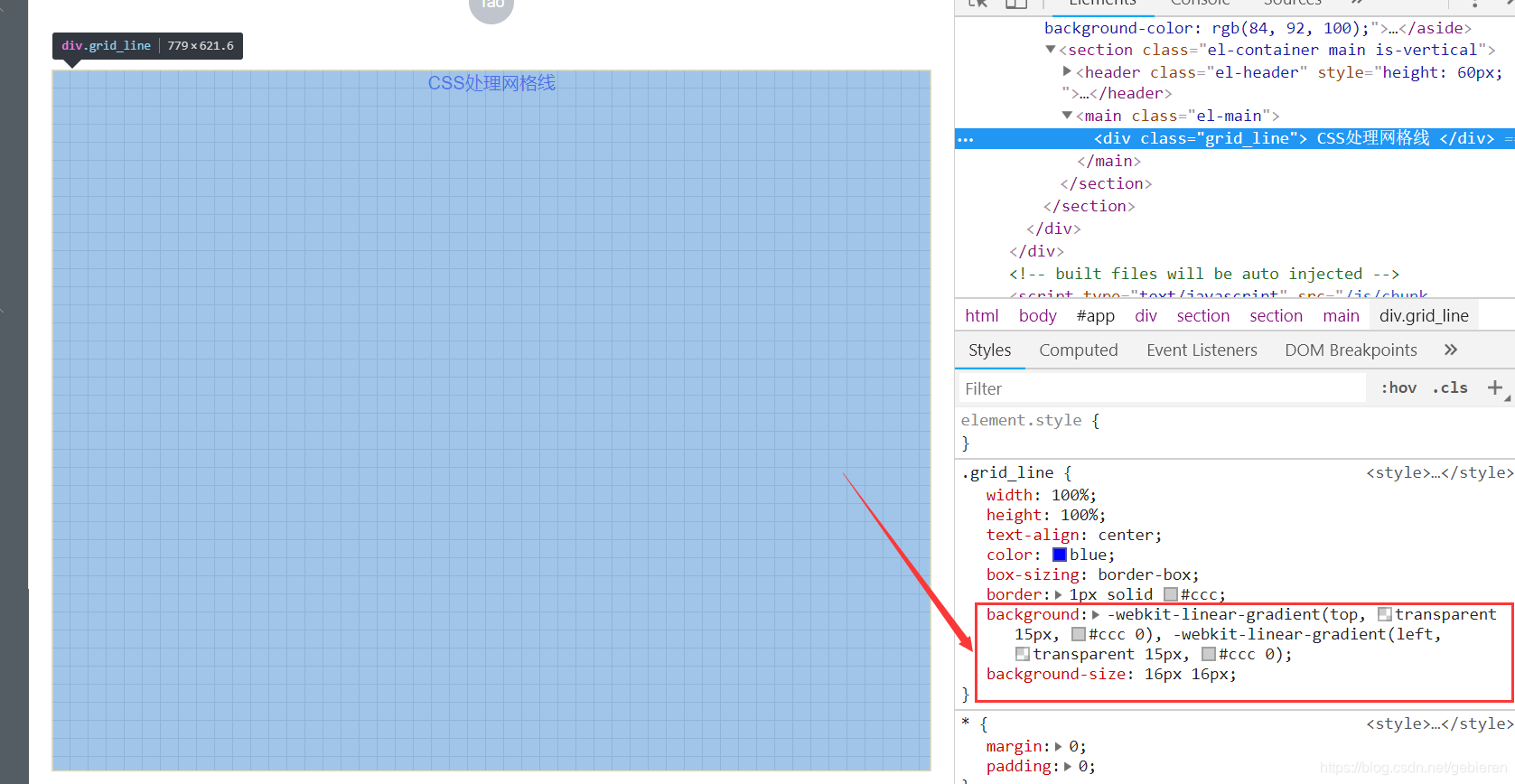
Task: Click the element.style rule block
Action: pos(1030,431)
